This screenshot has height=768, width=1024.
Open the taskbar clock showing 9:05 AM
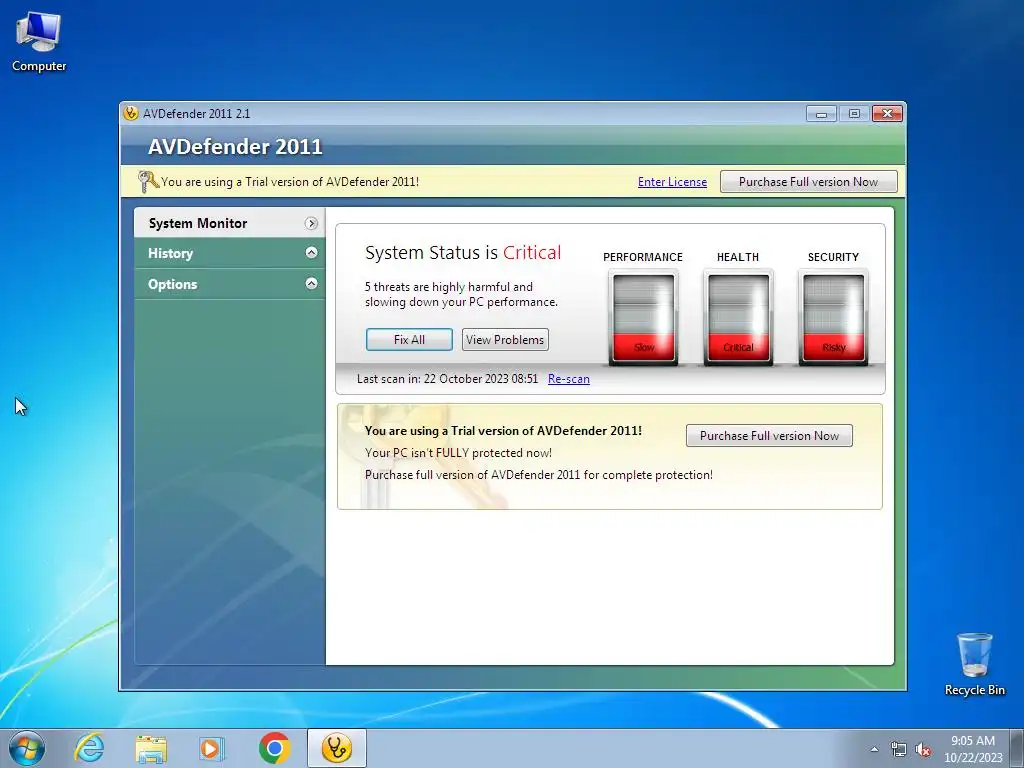pyautogui.click(x=973, y=748)
